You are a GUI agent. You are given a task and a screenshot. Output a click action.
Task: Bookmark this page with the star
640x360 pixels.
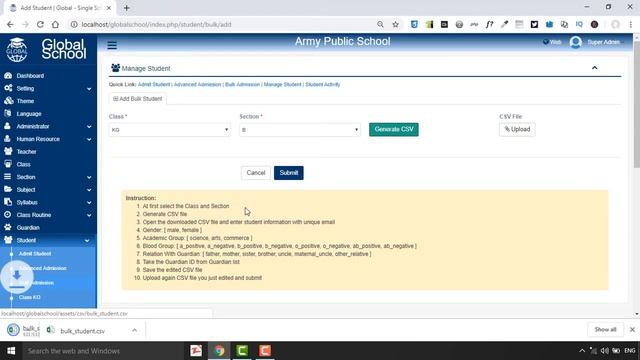coord(396,24)
